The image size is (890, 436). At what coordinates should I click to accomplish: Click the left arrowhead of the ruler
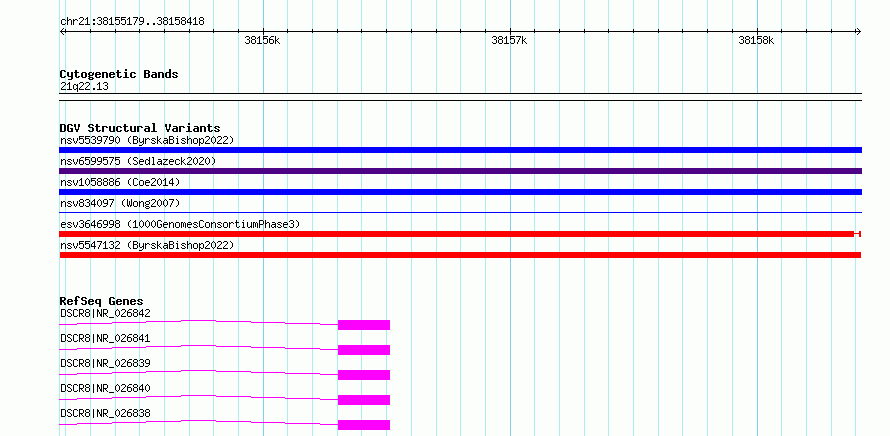[62, 32]
